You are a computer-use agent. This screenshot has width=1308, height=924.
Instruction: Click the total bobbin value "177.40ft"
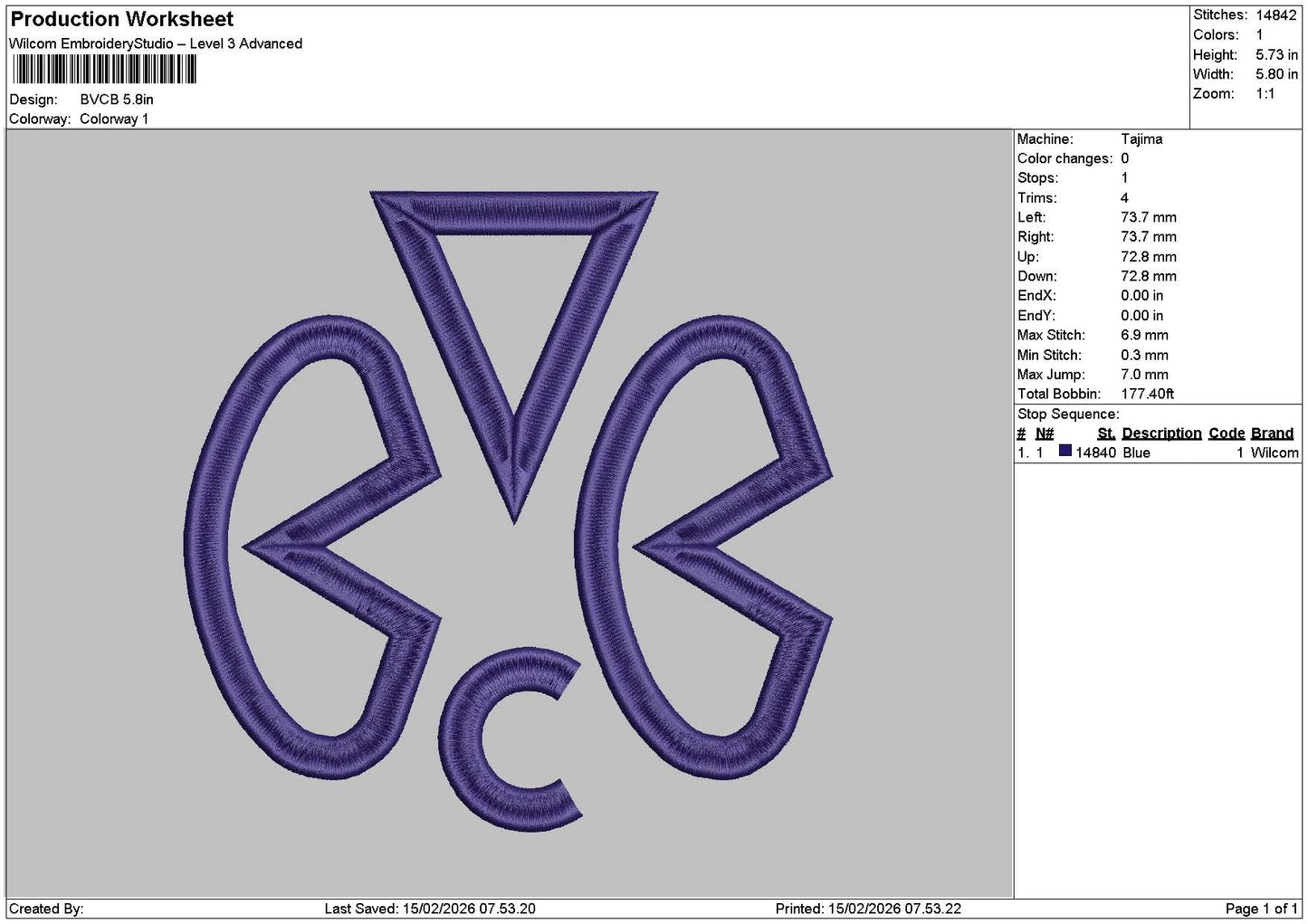tap(1147, 395)
